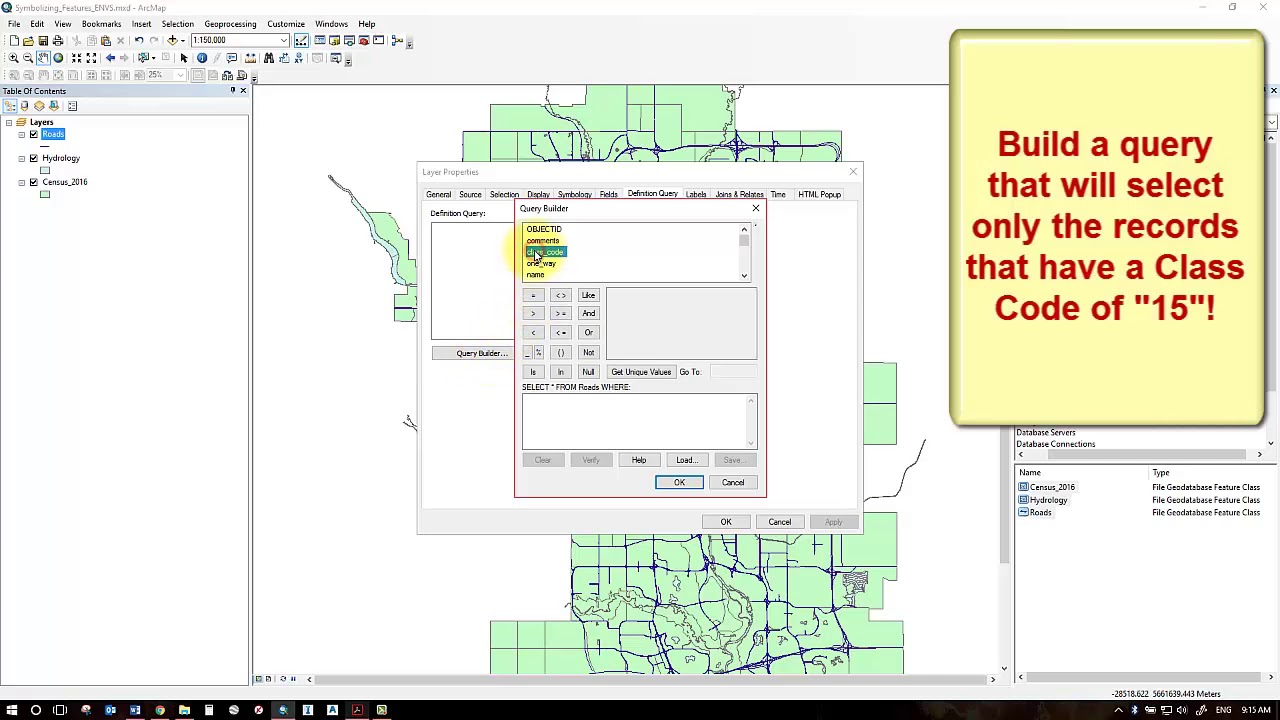Switch to the Symbology tab

(x=574, y=194)
